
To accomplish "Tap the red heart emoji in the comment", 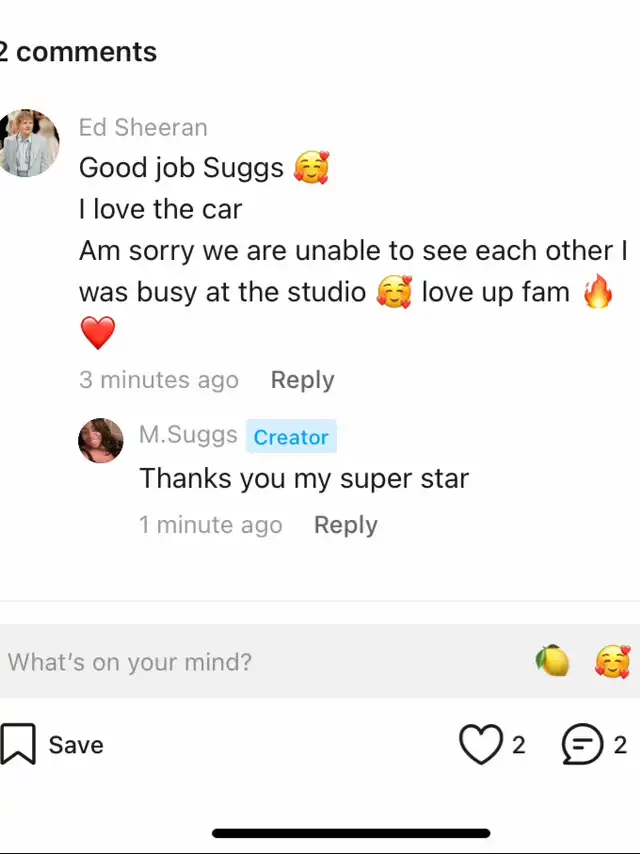I will point(97,333).
